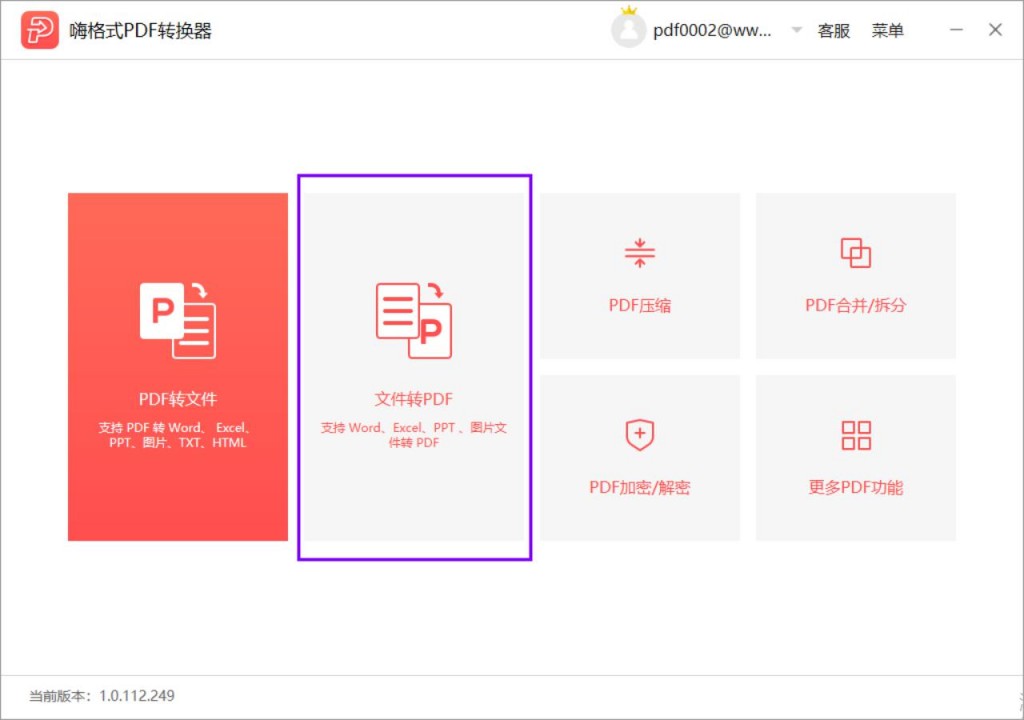Expand the account dropdown arrow

pos(797,29)
